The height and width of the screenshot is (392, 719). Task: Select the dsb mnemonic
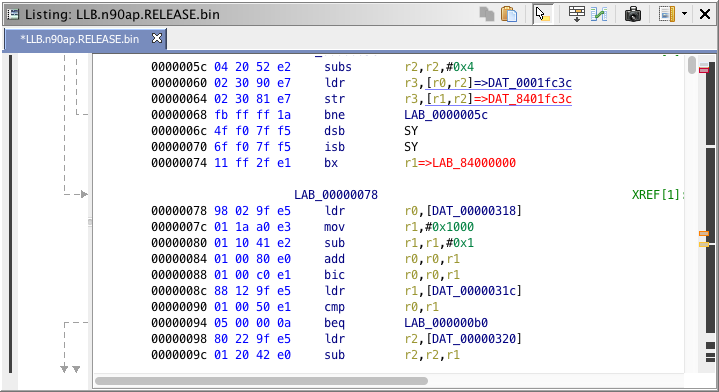click(335, 131)
